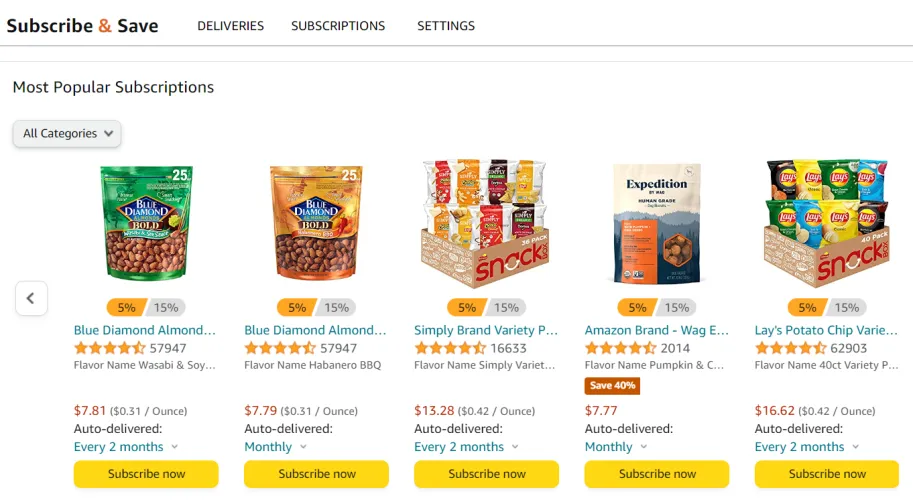The width and height of the screenshot is (913, 500).
Task: Go to the Deliveries tab
Action: [230, 26]
